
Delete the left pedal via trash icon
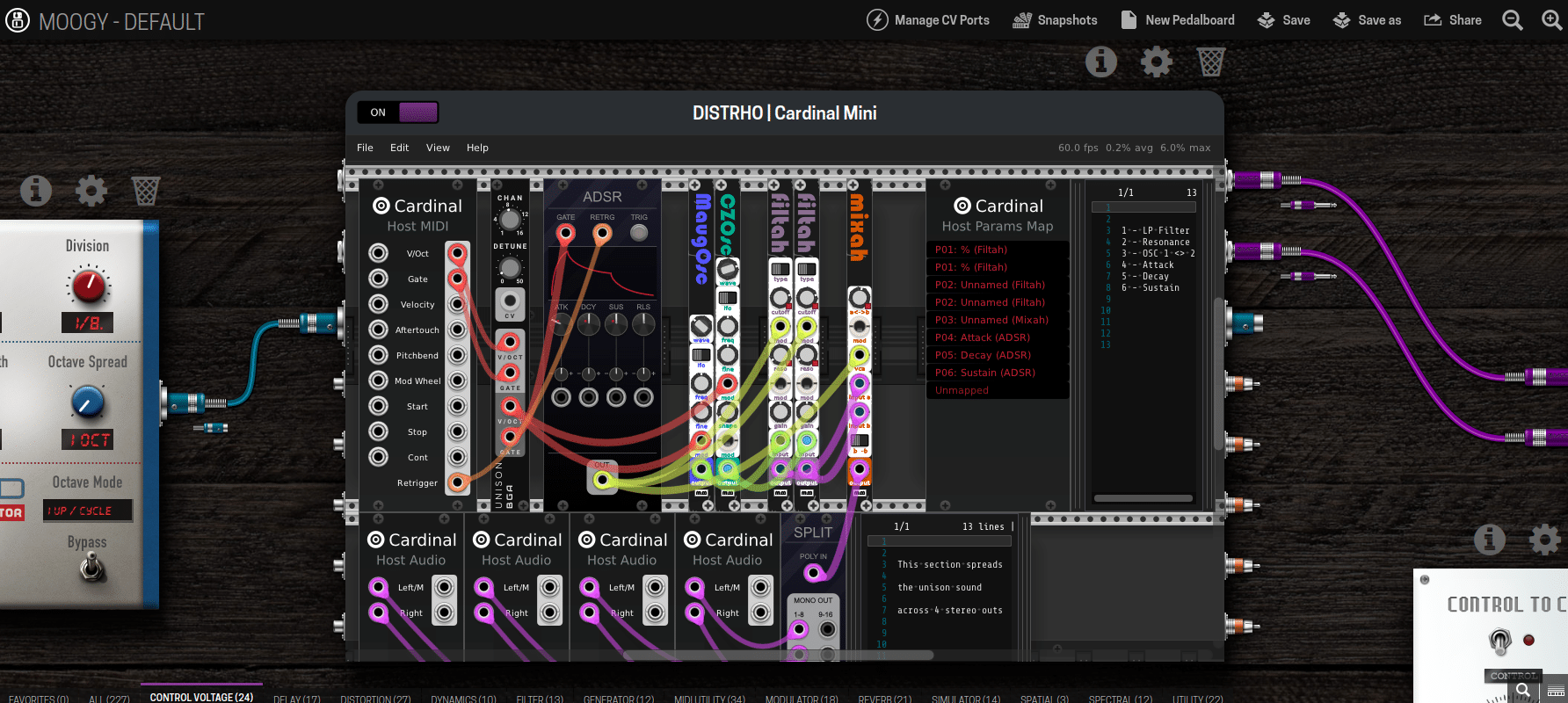(x=146, y=190)
